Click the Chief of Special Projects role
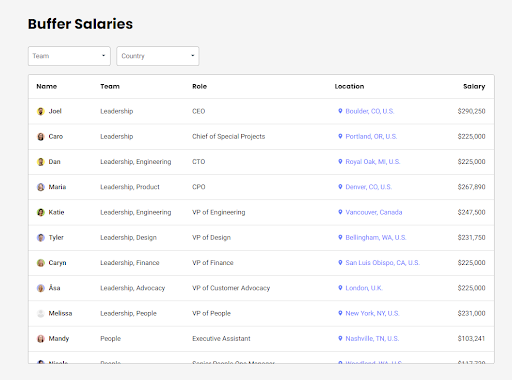Image resolution: width=512 pixels, height=380 pixels. click(229, 137)
